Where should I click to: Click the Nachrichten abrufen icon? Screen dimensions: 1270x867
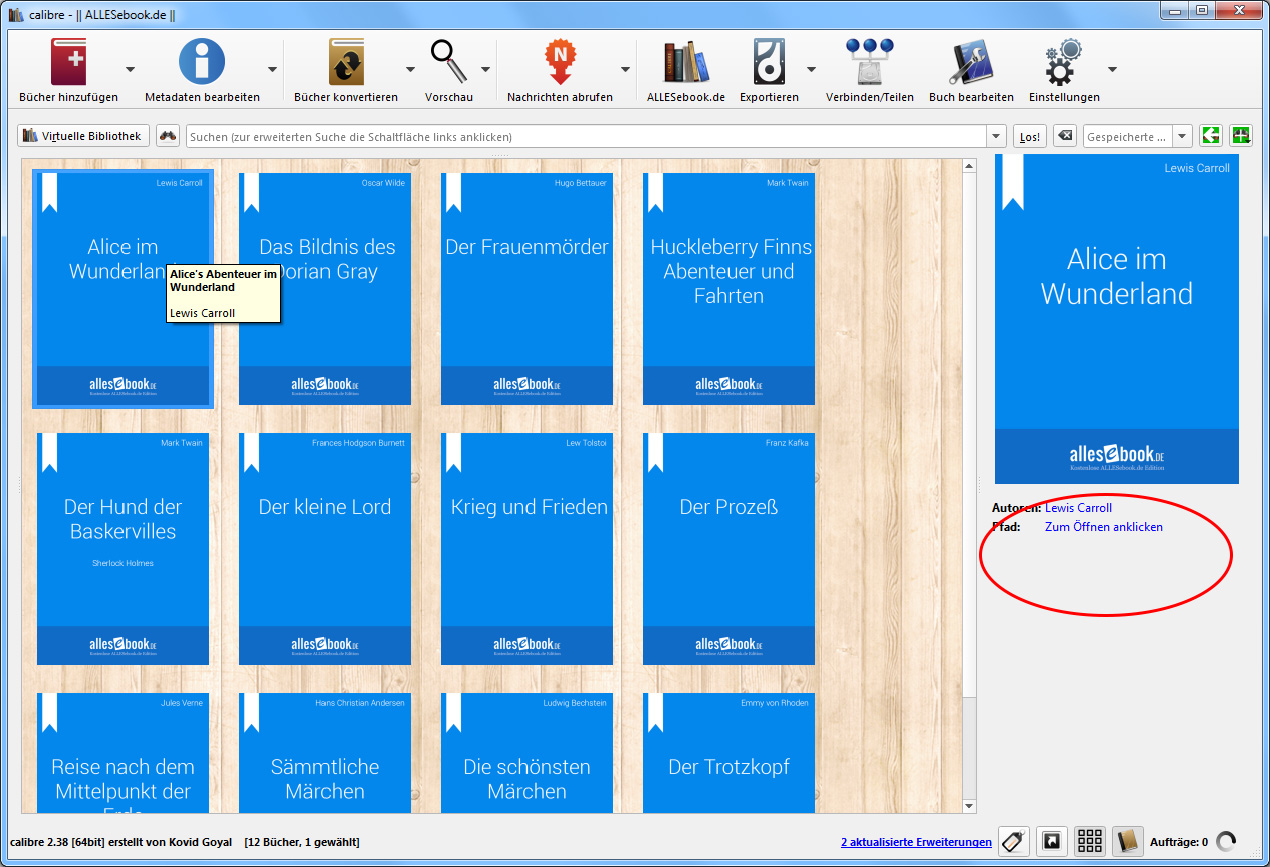(x=560, y=62)
